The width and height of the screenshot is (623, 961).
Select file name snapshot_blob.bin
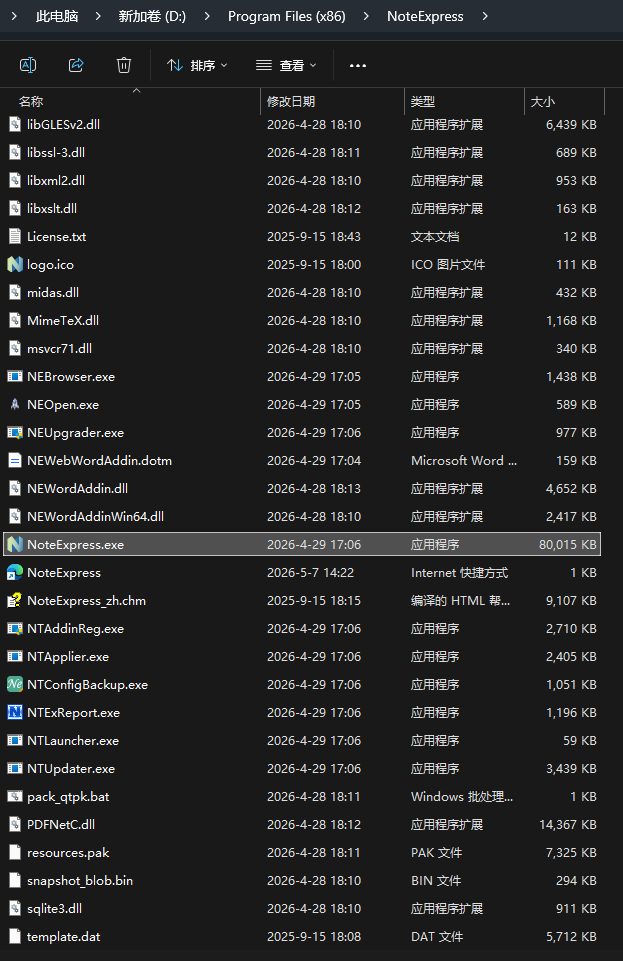(80, 881)
